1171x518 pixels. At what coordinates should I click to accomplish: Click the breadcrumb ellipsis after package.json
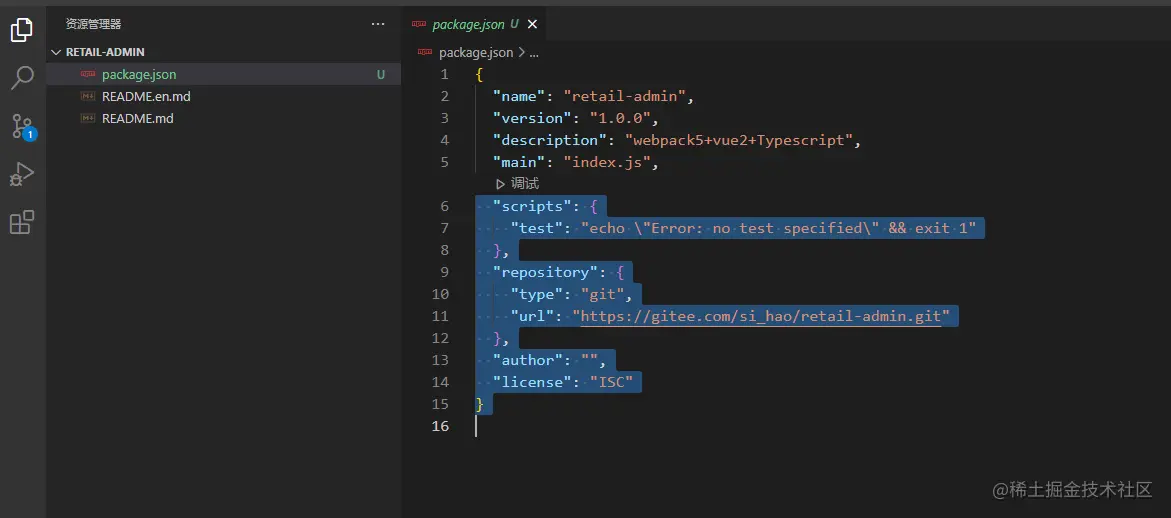(x=533, y=53)
